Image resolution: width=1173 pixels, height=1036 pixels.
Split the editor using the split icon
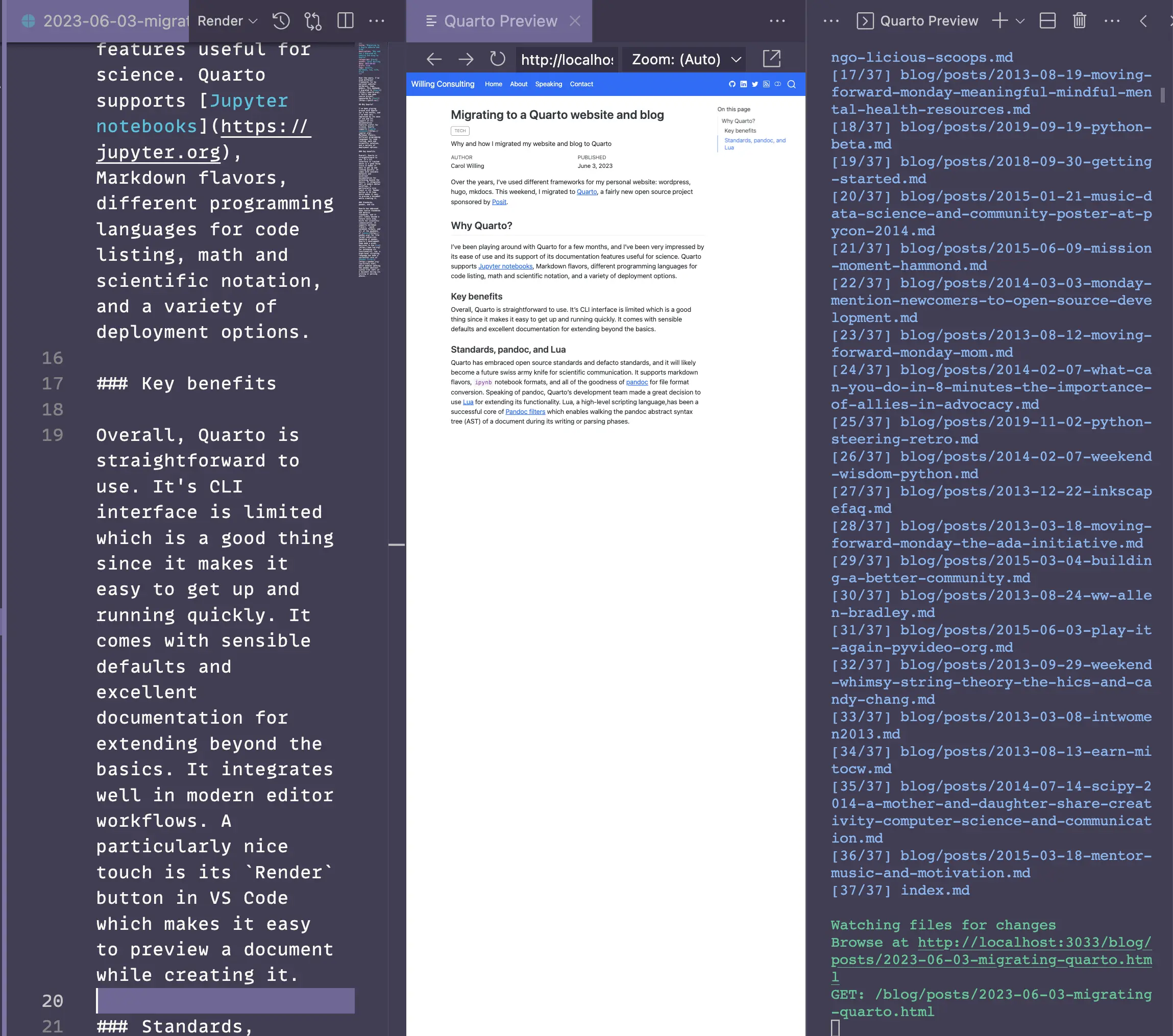[345, 20]
